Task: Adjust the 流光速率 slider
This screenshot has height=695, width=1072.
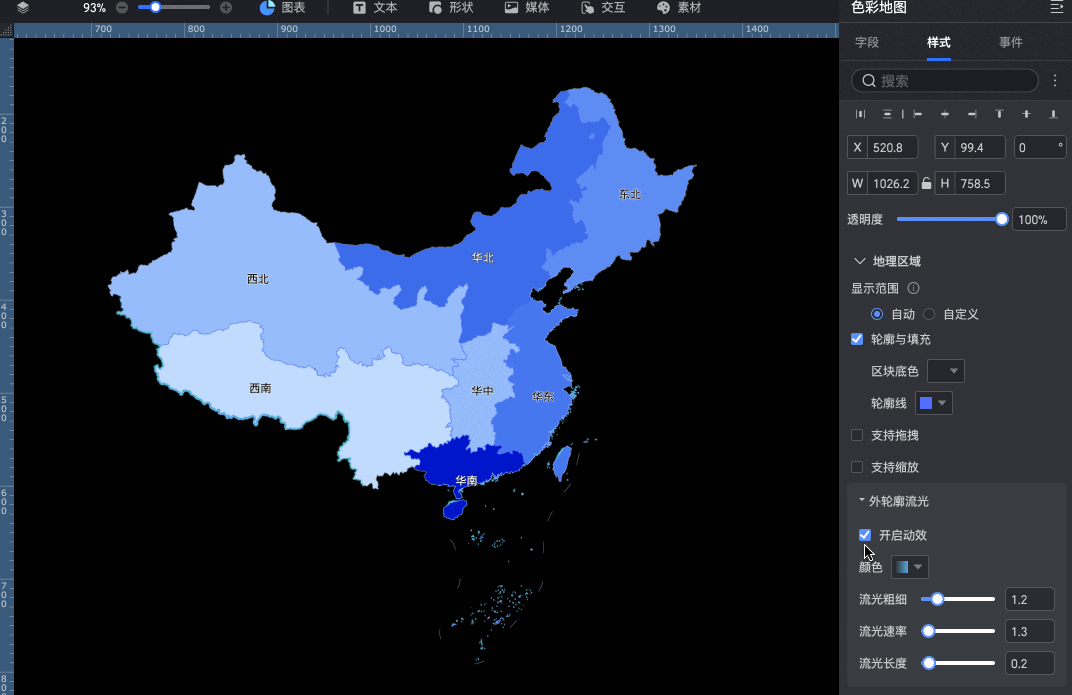Action: tap(957, 631)
